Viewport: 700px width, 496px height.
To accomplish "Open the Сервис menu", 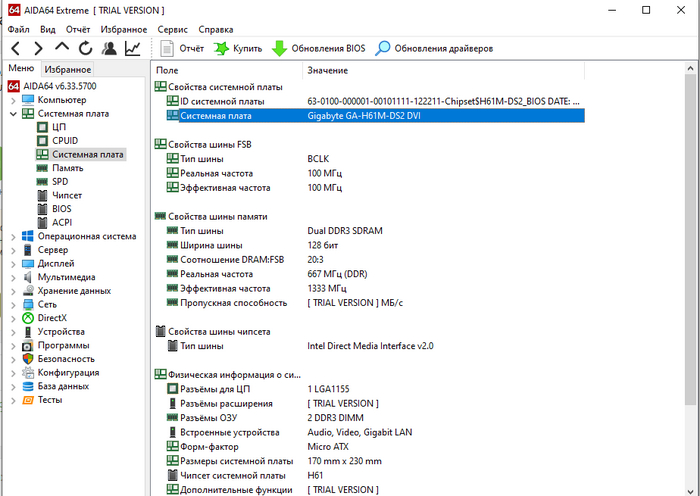I will (x=171, y=29).
